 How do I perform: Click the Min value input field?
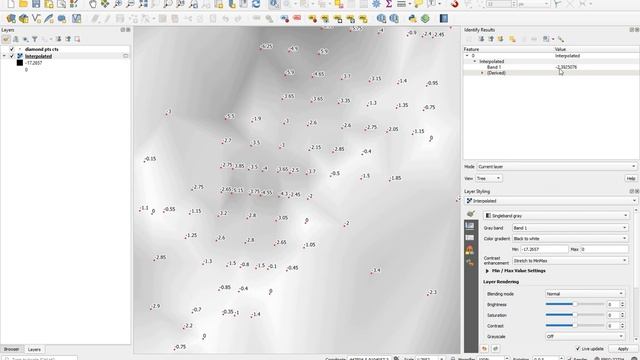click(544, 249)
